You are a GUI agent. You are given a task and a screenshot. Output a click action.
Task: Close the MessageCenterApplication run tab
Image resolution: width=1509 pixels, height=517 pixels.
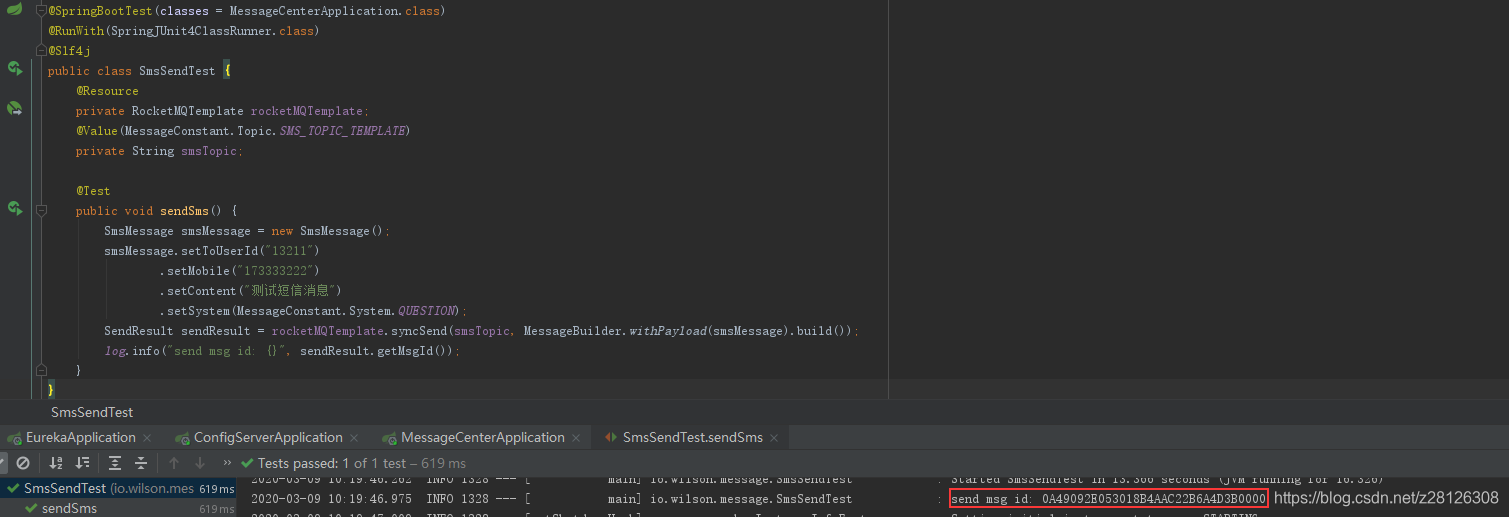coord(576,438)
